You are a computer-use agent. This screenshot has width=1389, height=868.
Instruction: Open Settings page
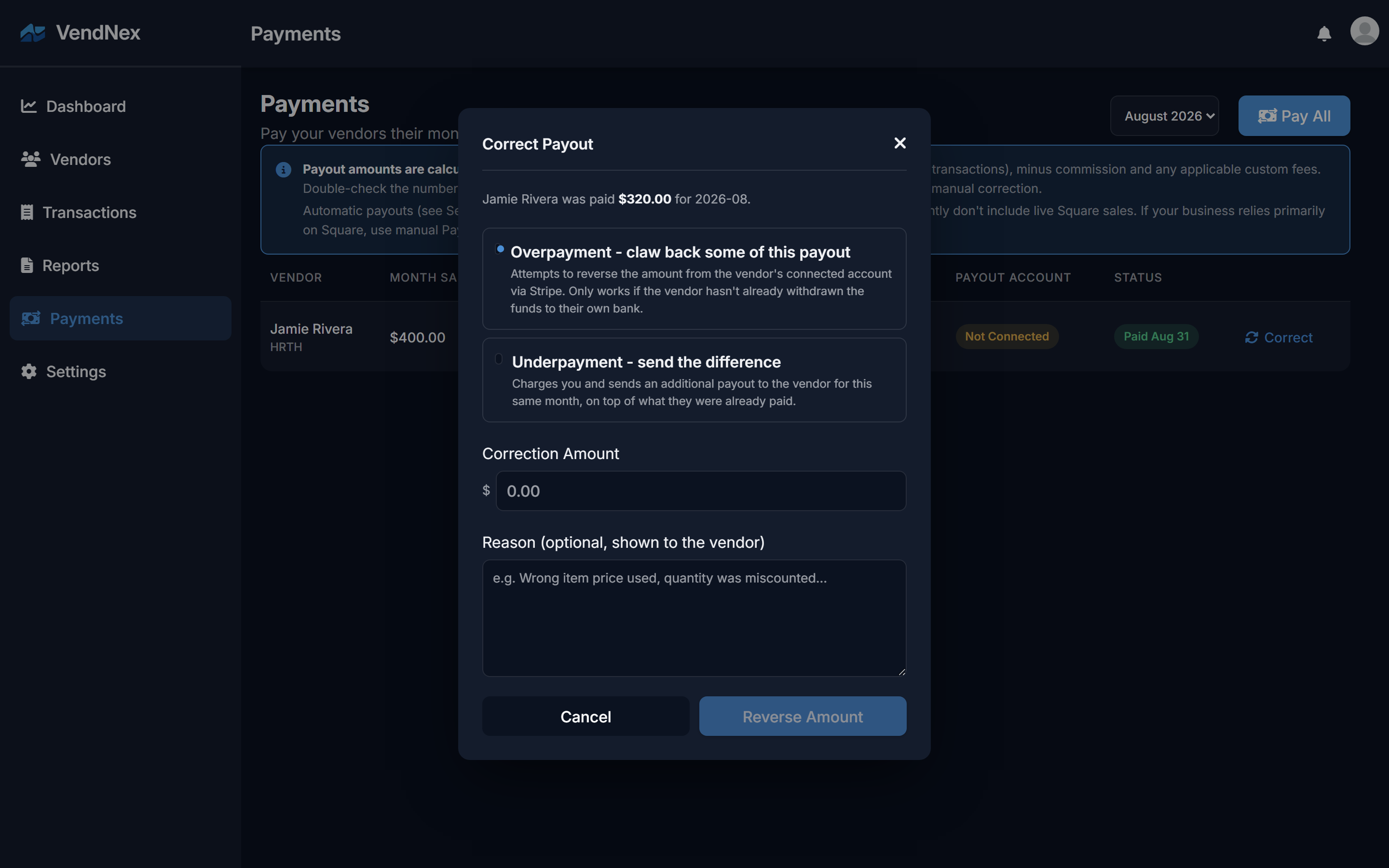[121, 371]
